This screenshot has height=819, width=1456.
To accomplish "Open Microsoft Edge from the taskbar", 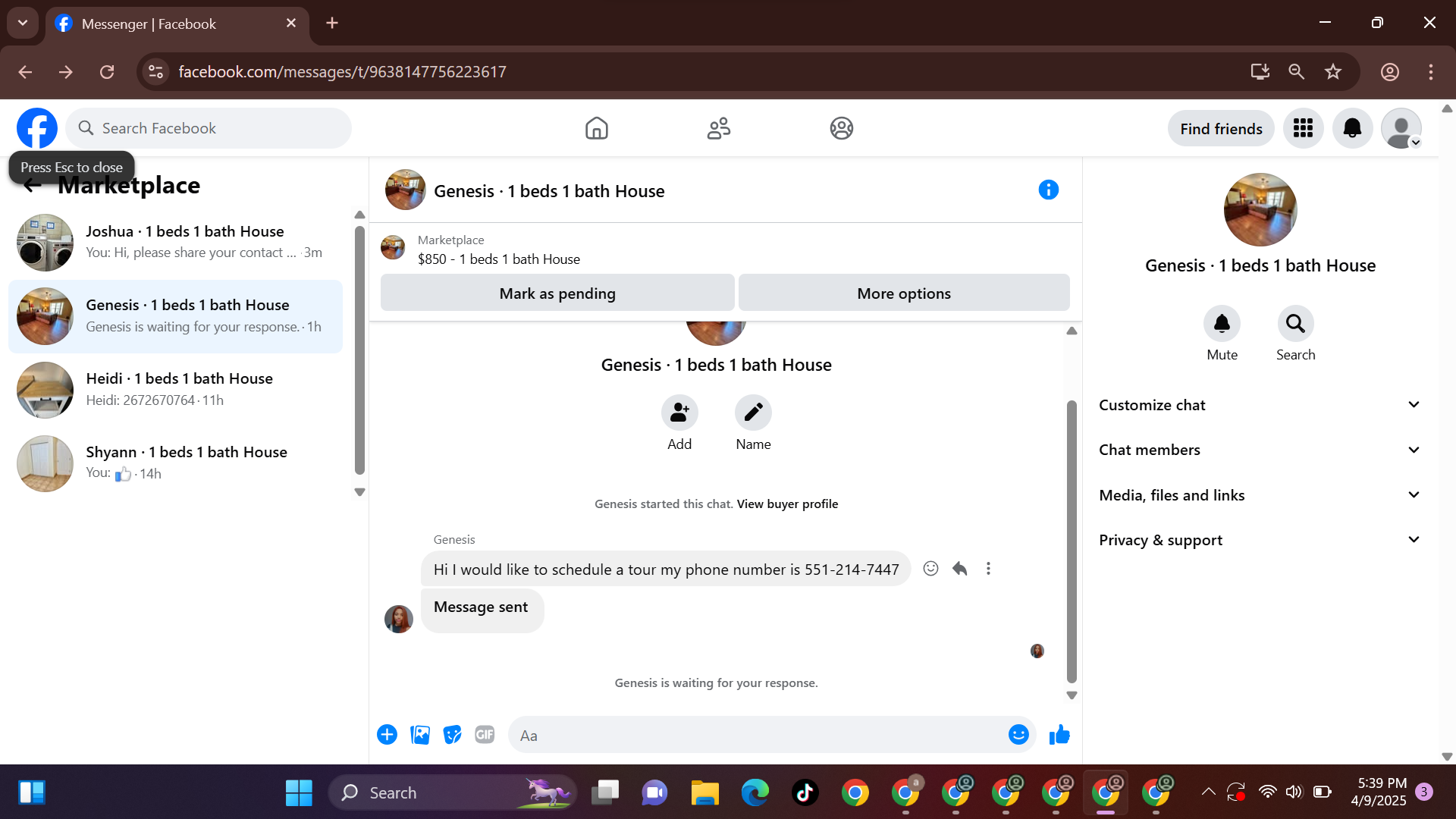I will coord(755,792).
